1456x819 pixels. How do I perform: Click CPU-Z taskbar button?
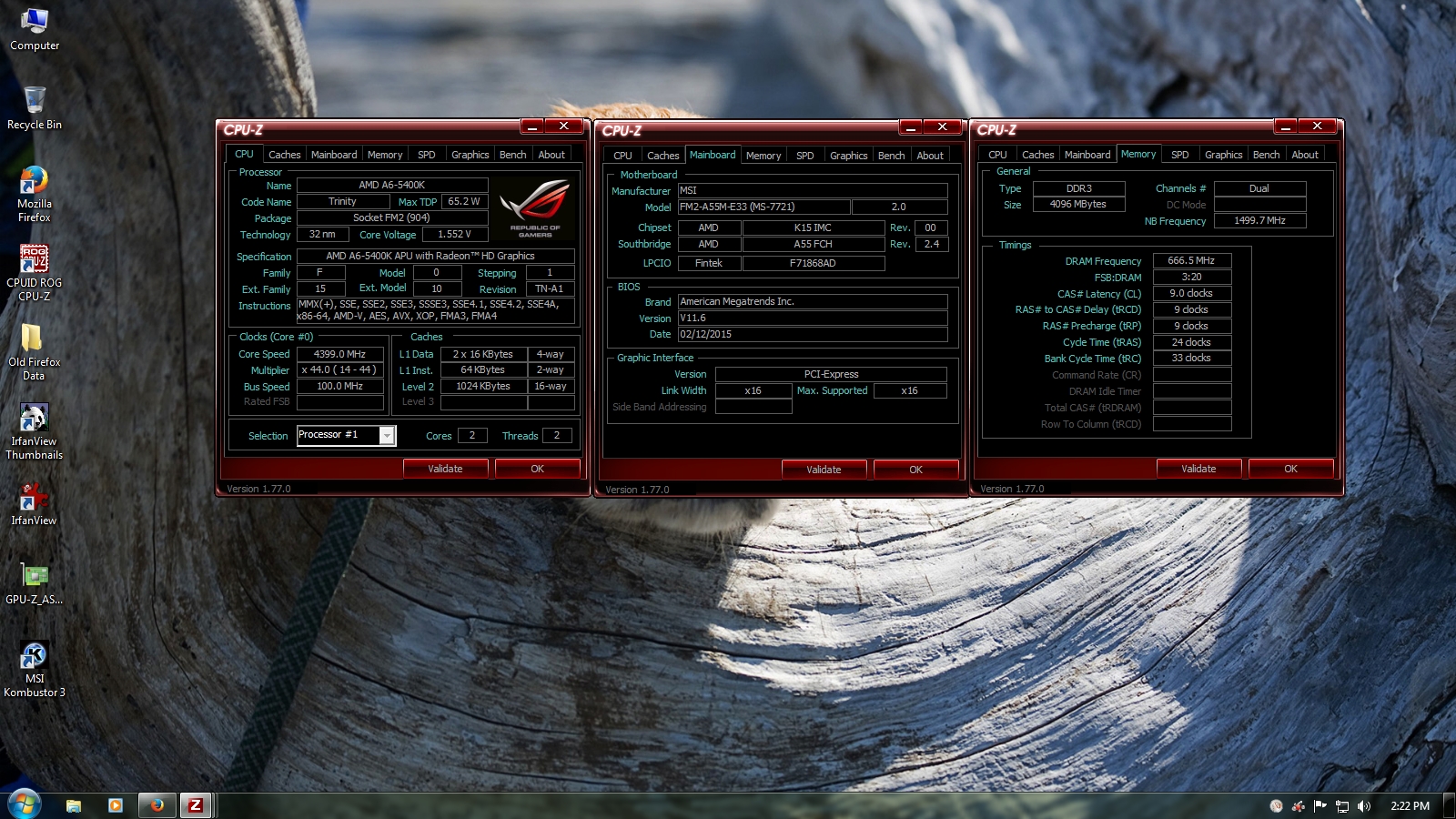pyautogui.click(x=195, y=805)
